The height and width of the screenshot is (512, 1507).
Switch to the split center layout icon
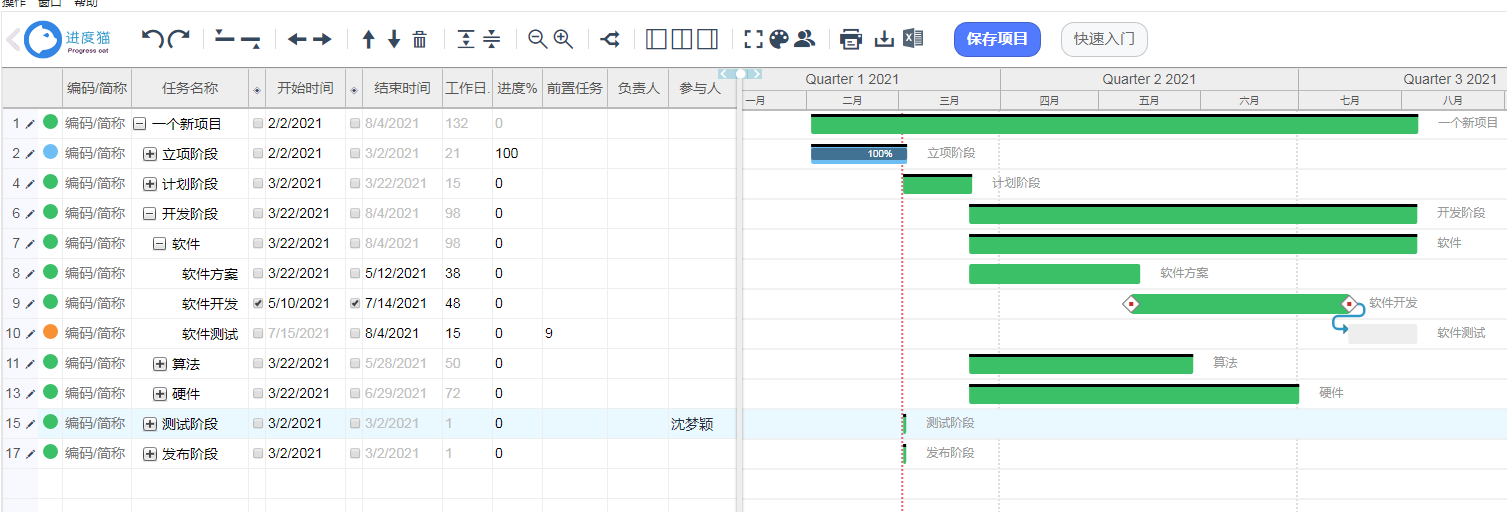tap(682, 39)
